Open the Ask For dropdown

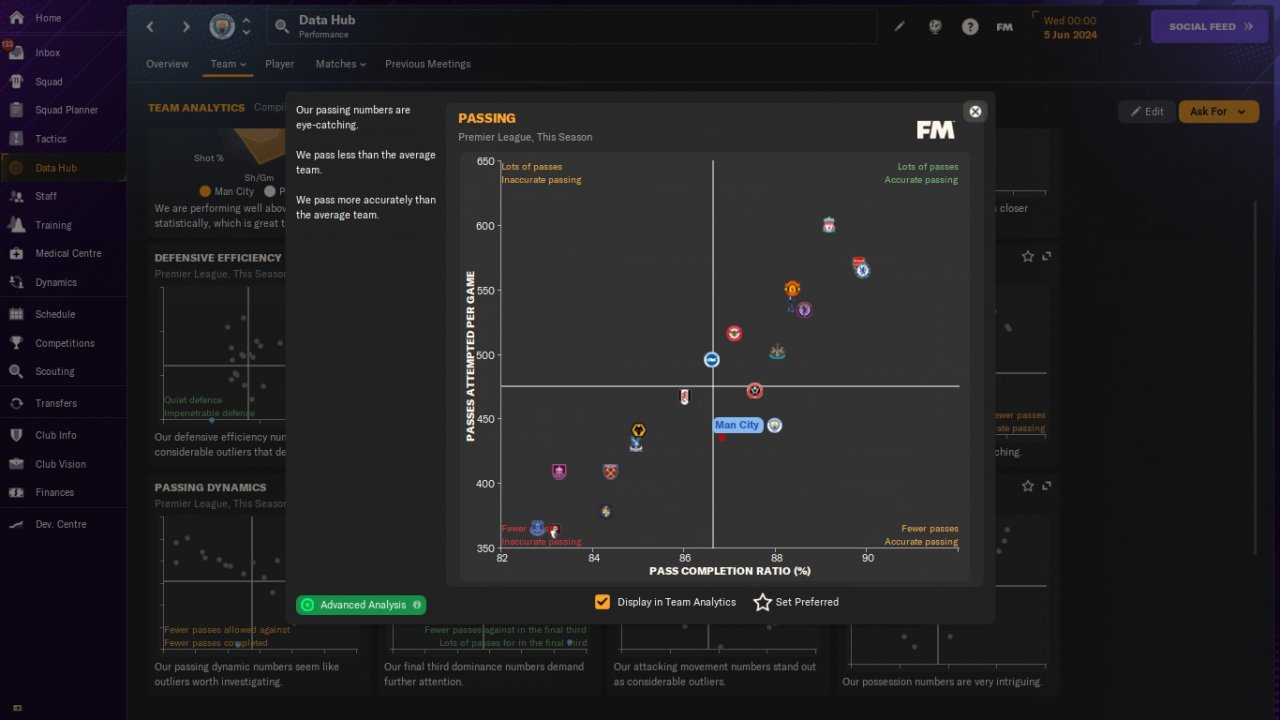pyautogui.click(x=1219, y=112)
